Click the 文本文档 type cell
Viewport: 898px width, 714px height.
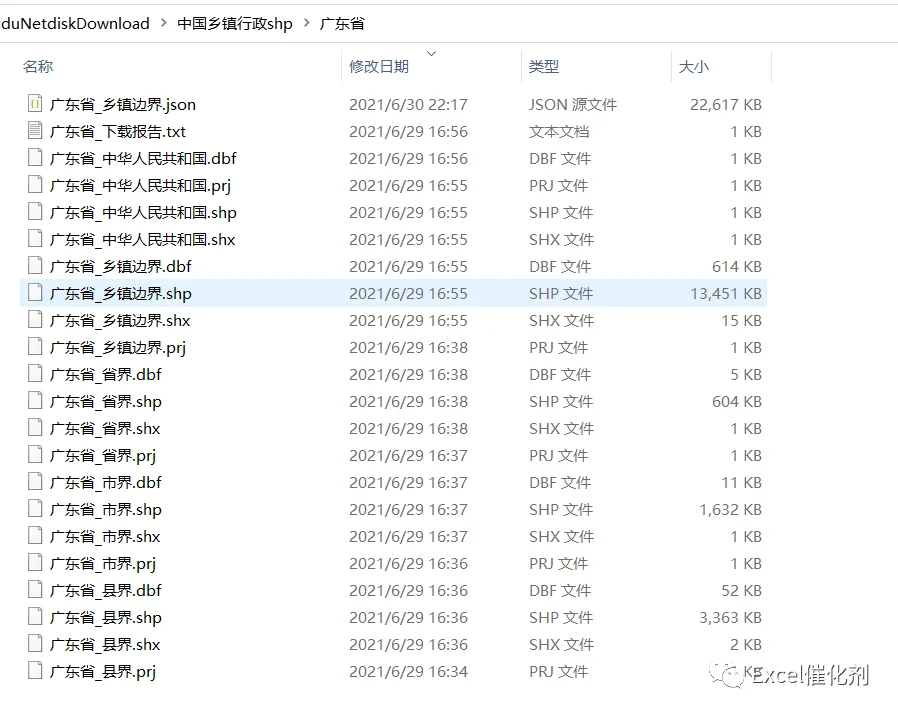click(x=558, y=131)
